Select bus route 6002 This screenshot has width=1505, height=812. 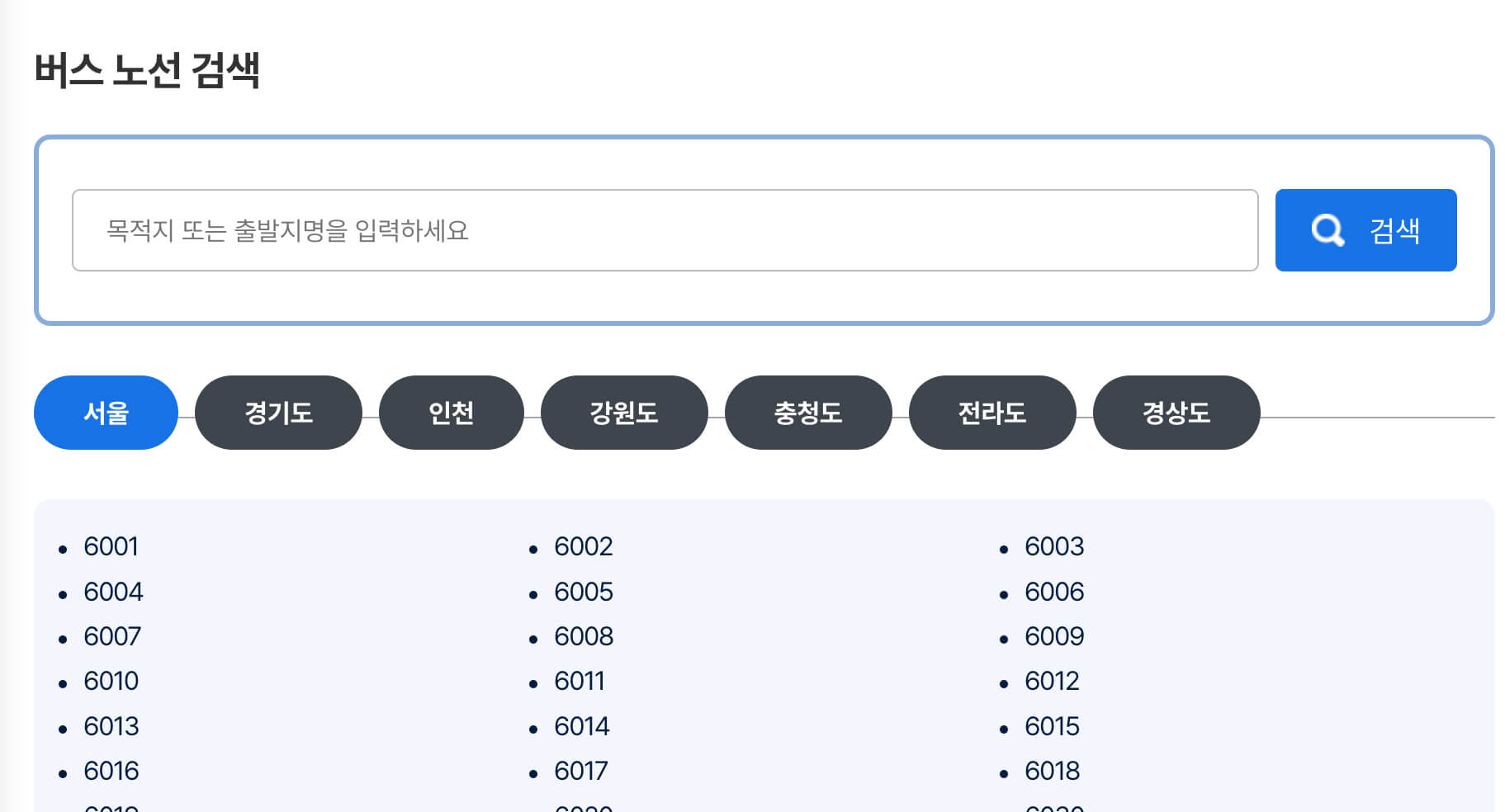(x=583, y=546)
